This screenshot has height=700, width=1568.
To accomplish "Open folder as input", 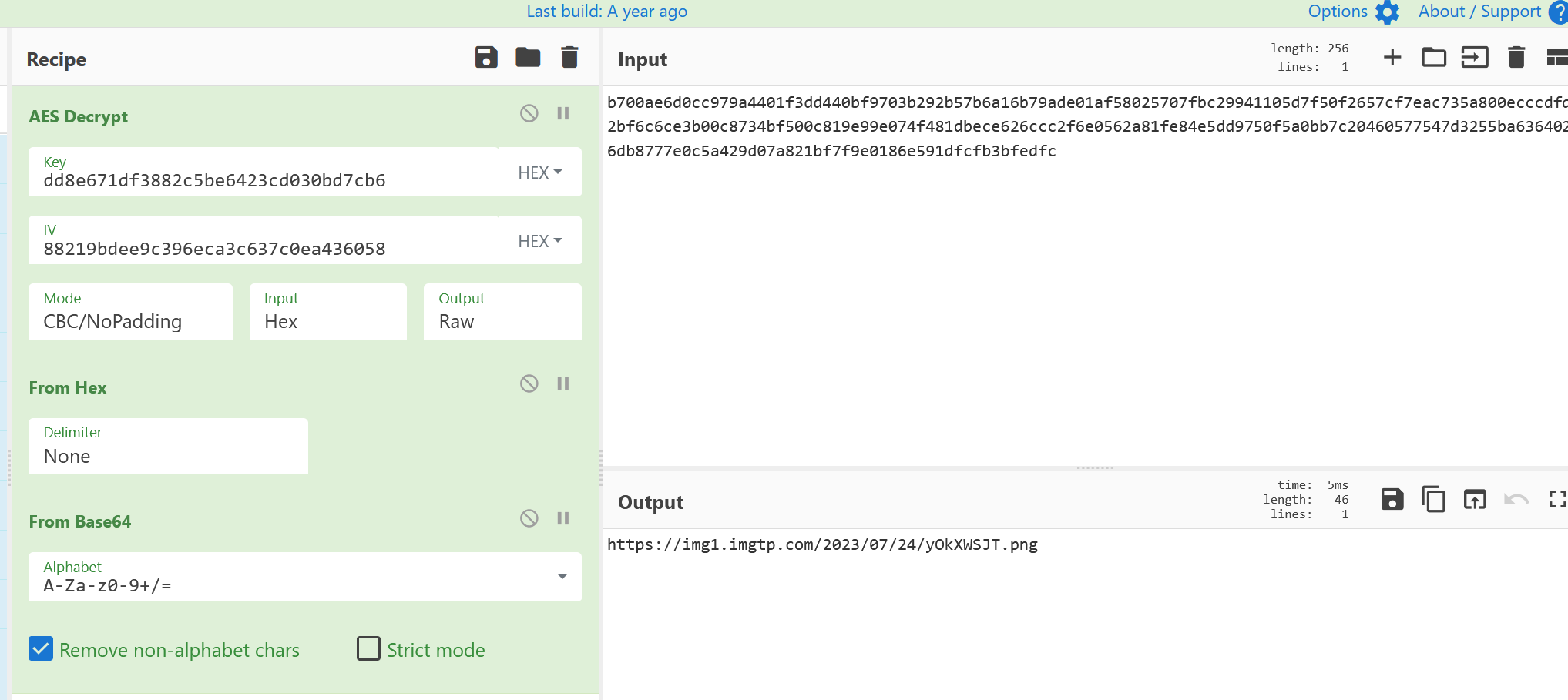I will pos(1434,58).
